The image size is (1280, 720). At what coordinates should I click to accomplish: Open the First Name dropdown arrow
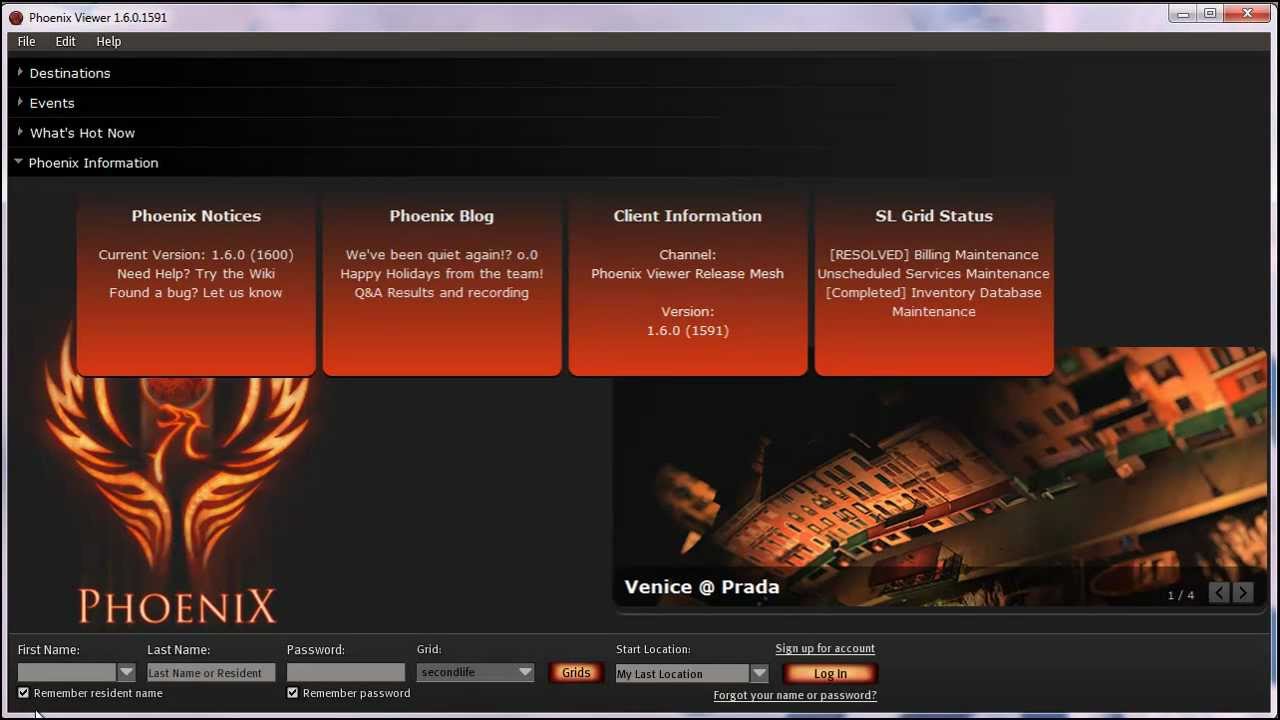(126, 672)
